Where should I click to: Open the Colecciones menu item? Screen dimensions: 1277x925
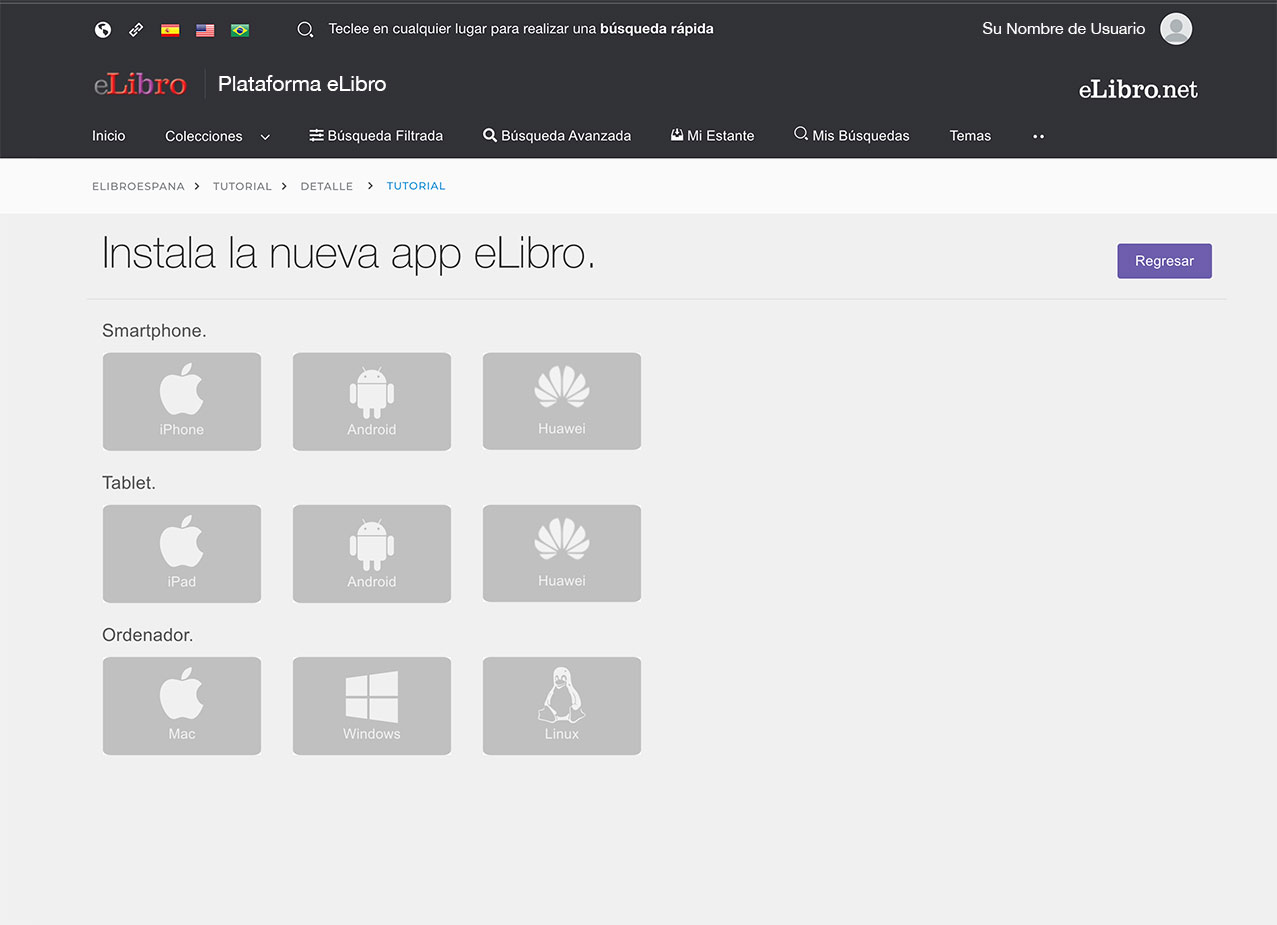point(204,136)
